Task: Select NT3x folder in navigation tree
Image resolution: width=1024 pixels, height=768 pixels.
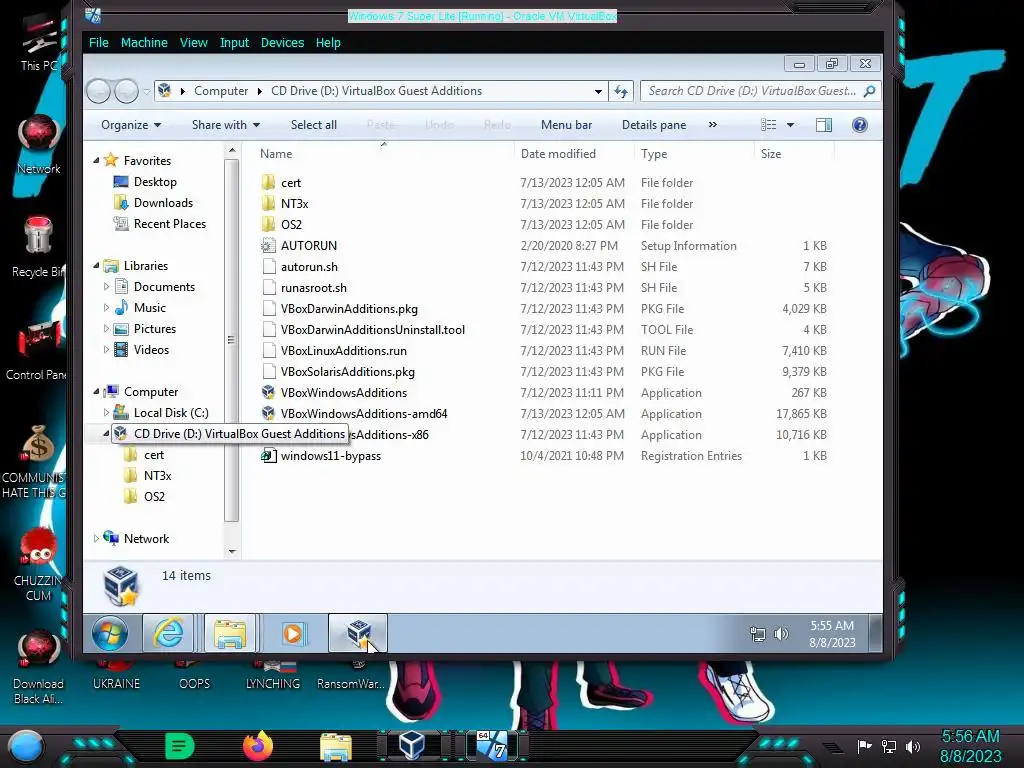Action: (157, 475)
